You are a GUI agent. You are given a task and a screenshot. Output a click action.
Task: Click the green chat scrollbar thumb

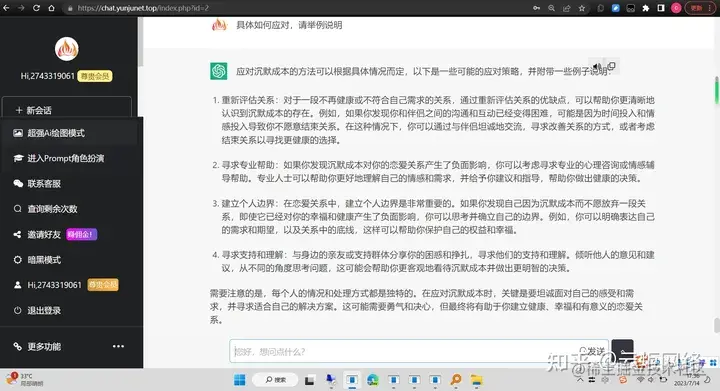coord(716,90)
